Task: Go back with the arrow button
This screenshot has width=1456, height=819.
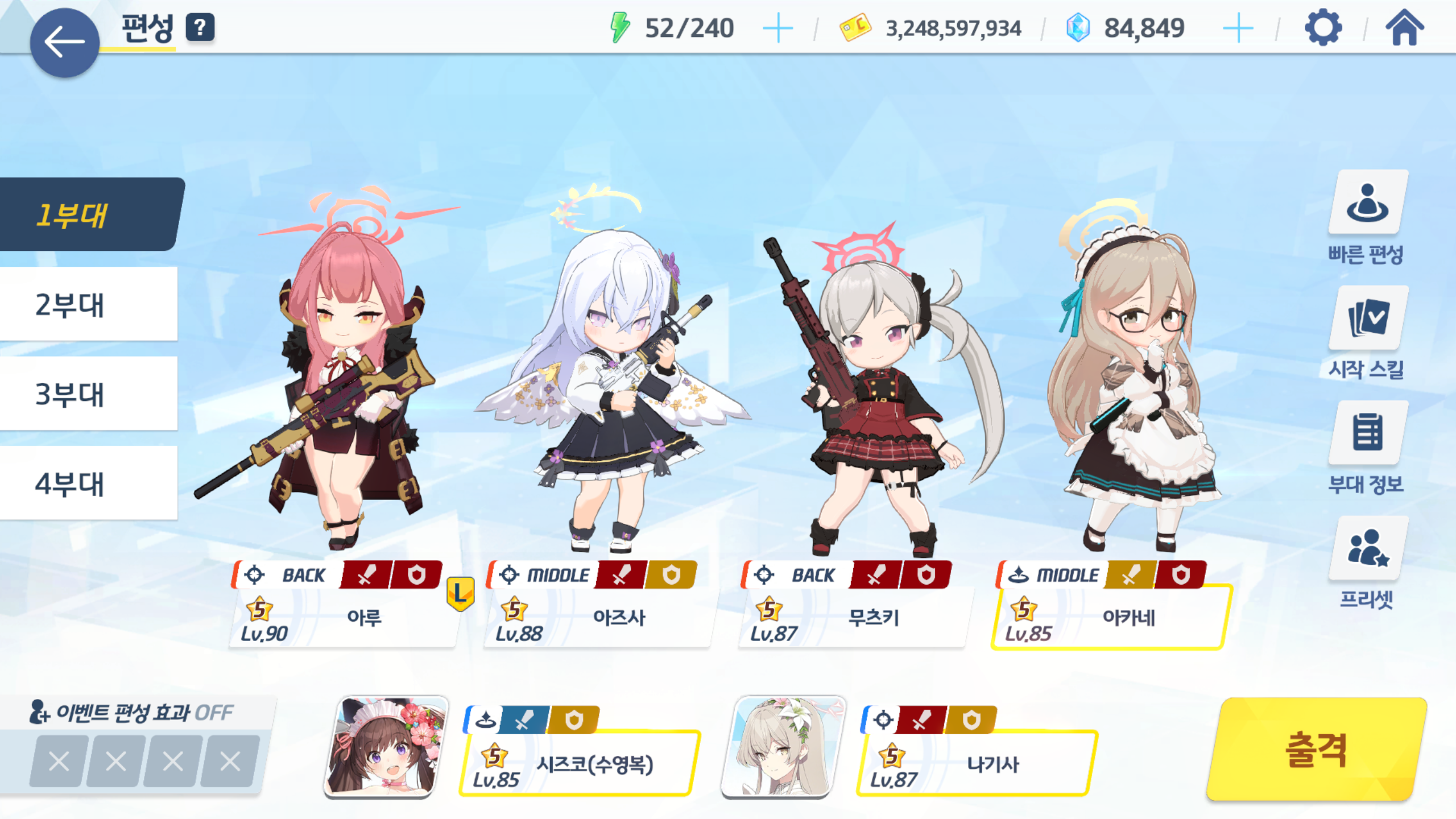Action: click(x=64, y=42)
